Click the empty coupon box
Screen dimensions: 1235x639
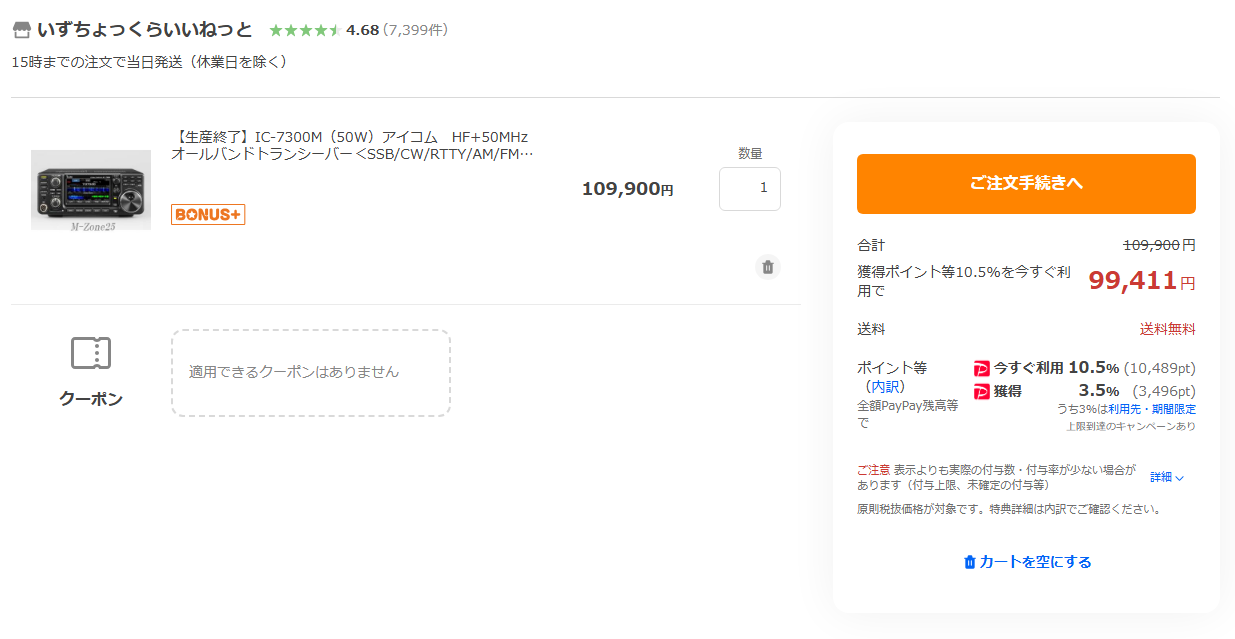click(310, 372)
